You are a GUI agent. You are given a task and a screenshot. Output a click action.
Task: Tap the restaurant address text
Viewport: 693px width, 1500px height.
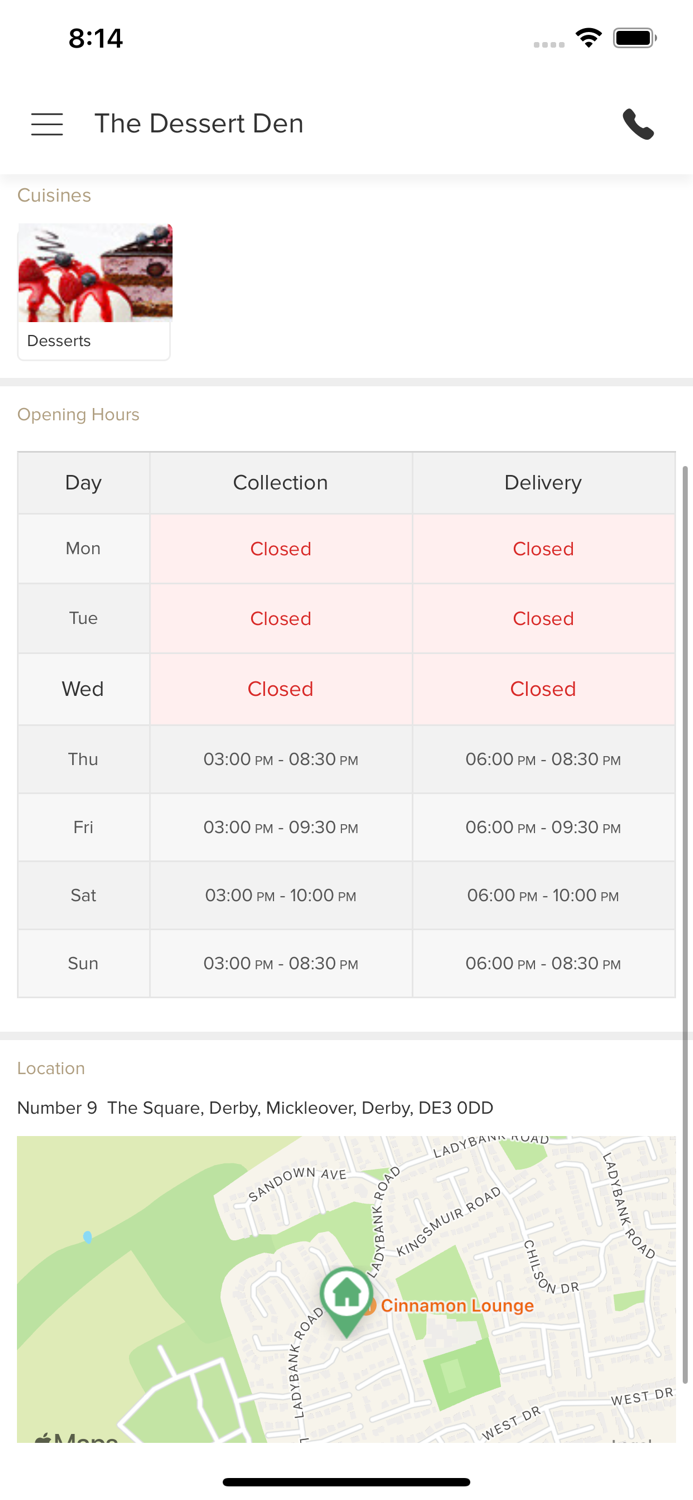click(255, 1108)
